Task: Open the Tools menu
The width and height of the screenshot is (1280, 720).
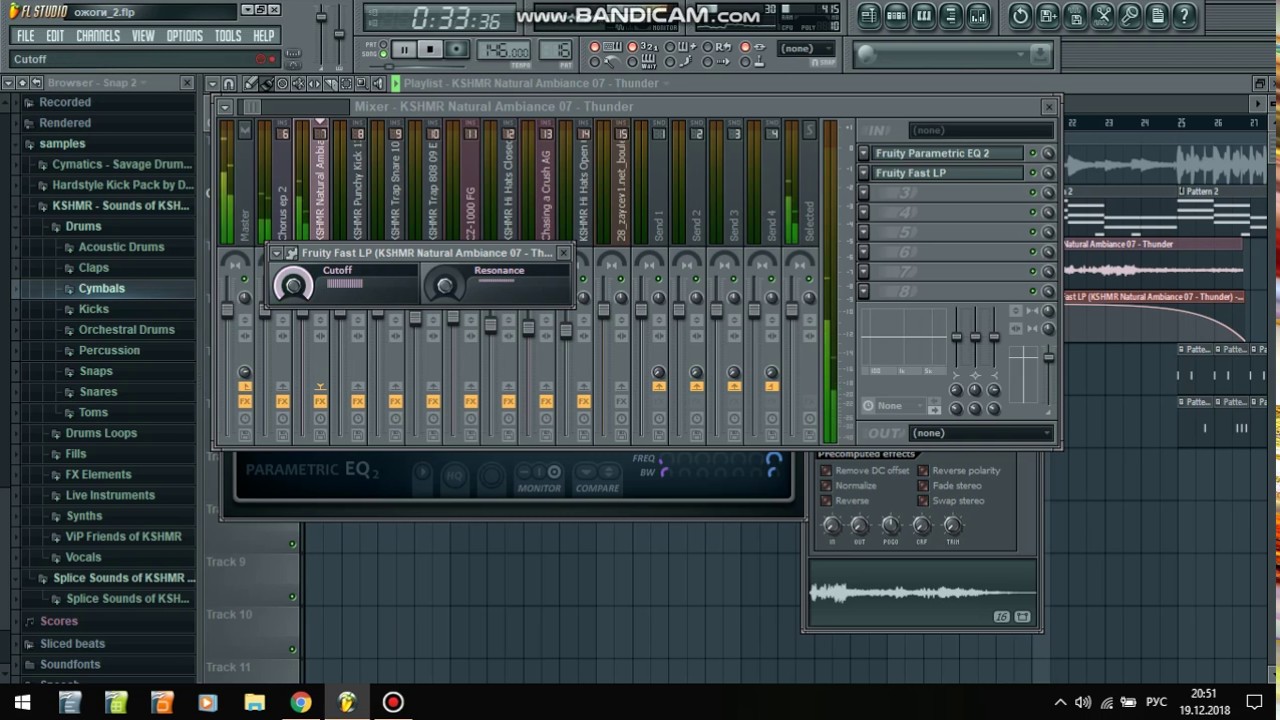Action: coord(228,36)
